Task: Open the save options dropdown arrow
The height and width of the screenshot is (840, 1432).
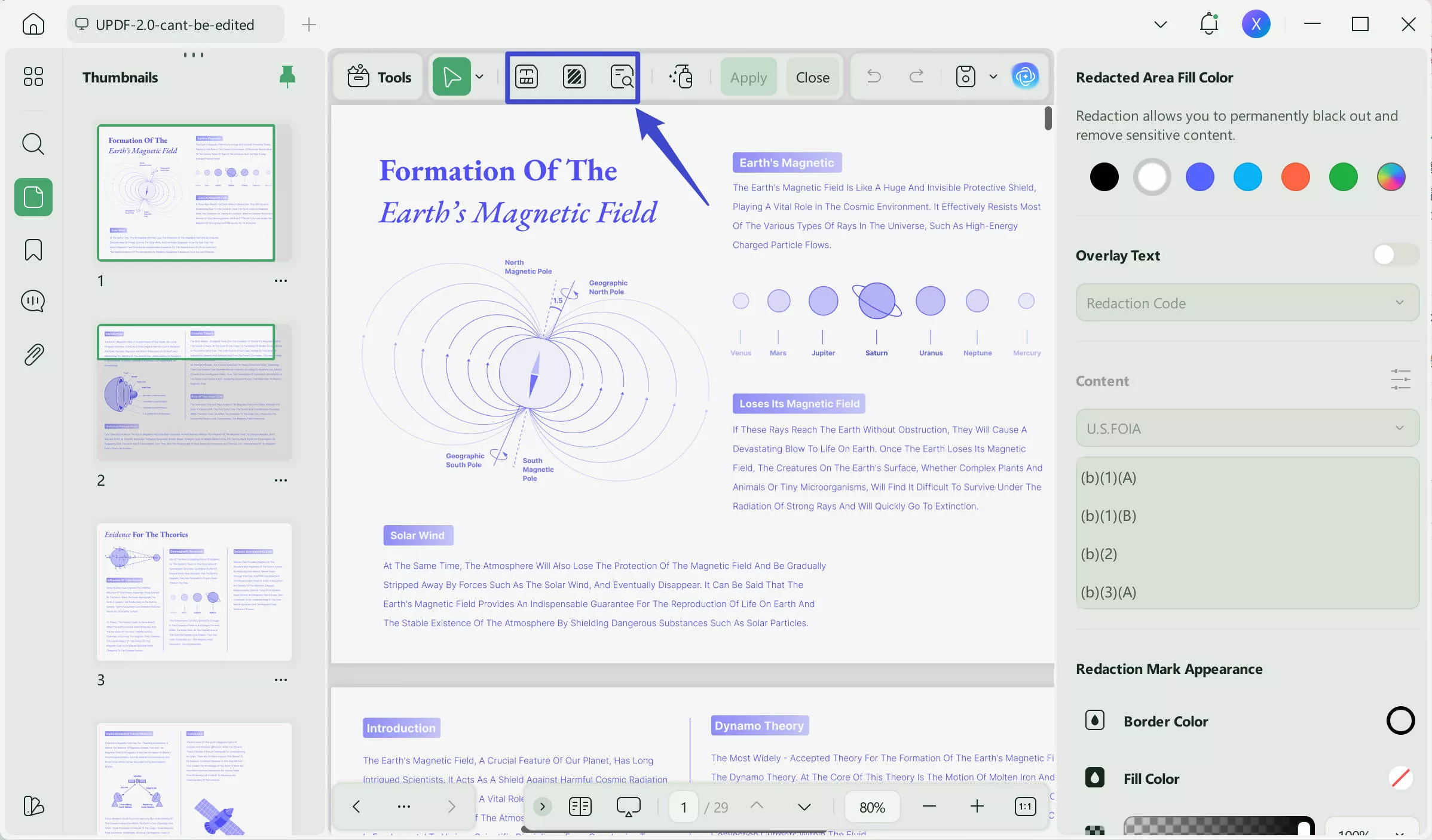Action: point(993,77)
